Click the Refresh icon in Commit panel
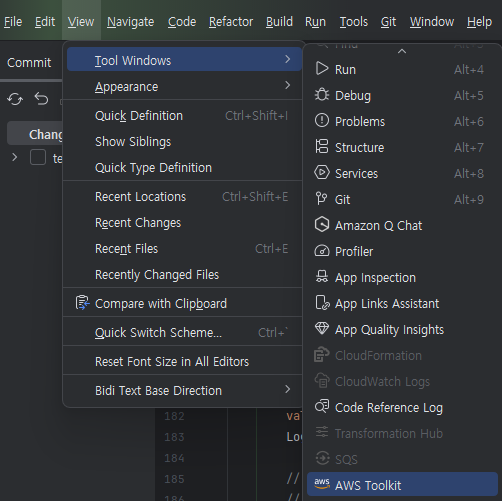The image size is (502, 501). click(x=15, y=99)
